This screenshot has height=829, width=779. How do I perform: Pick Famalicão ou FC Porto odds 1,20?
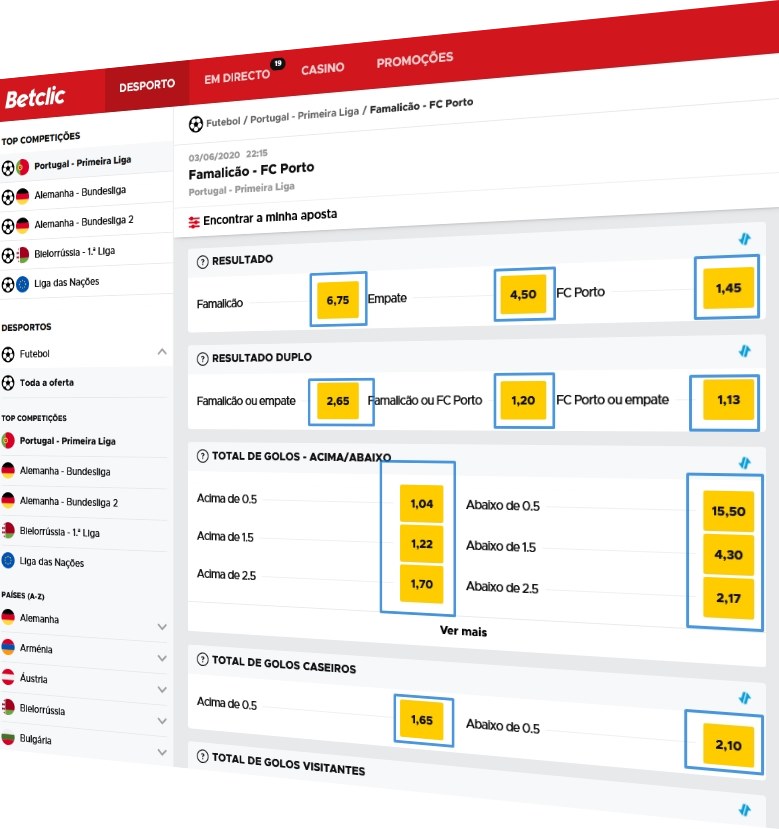(x=524, y=400)
